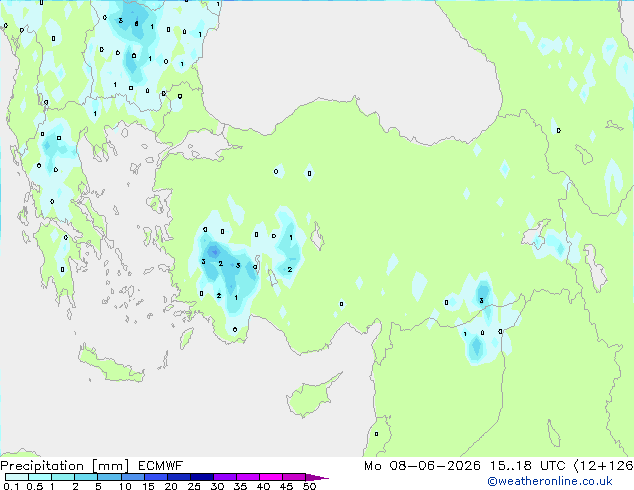The height and width of the screenshot is (490, 634).
Task: Pick the 45–50 mm legend swatch
Action: point(294,477)
